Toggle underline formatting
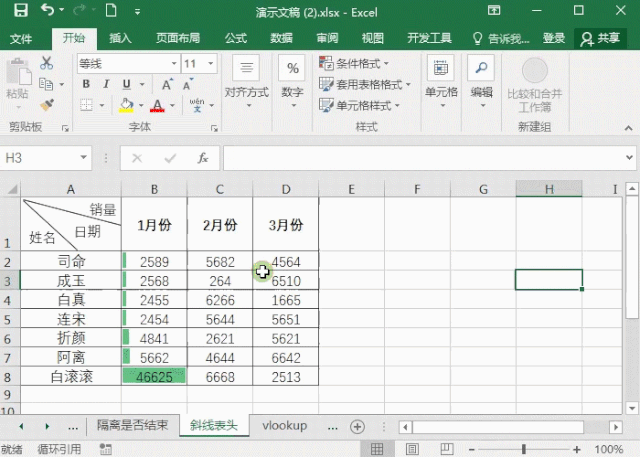640x457 pixels. pyautogui.click(x=127, y=84)
